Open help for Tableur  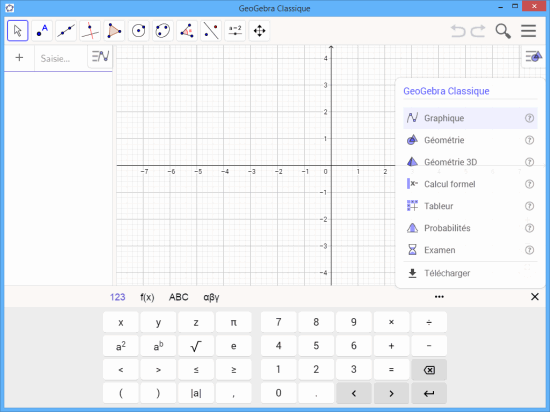point(529,206)
